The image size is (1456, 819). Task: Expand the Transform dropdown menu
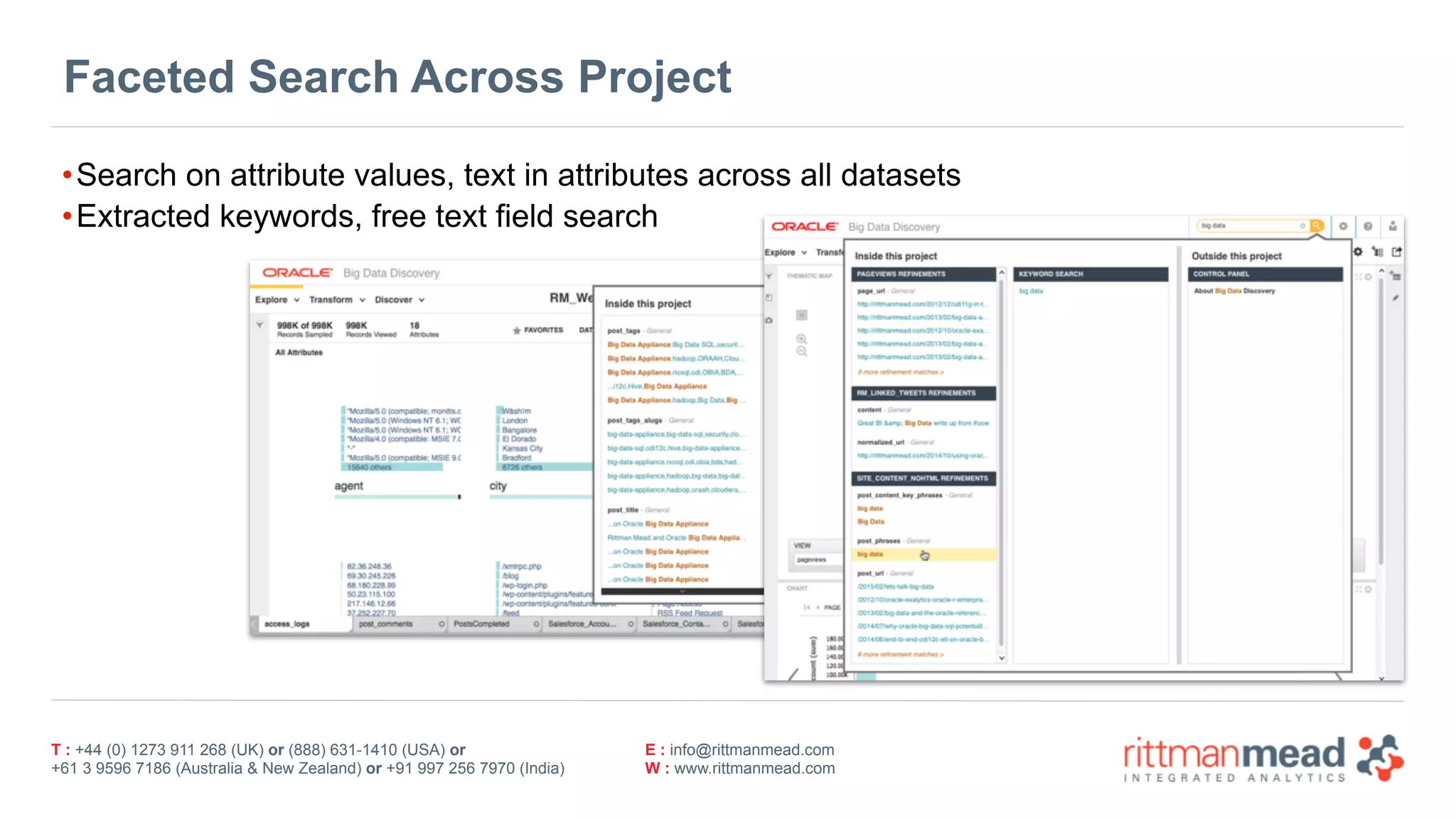pos(337,300)
